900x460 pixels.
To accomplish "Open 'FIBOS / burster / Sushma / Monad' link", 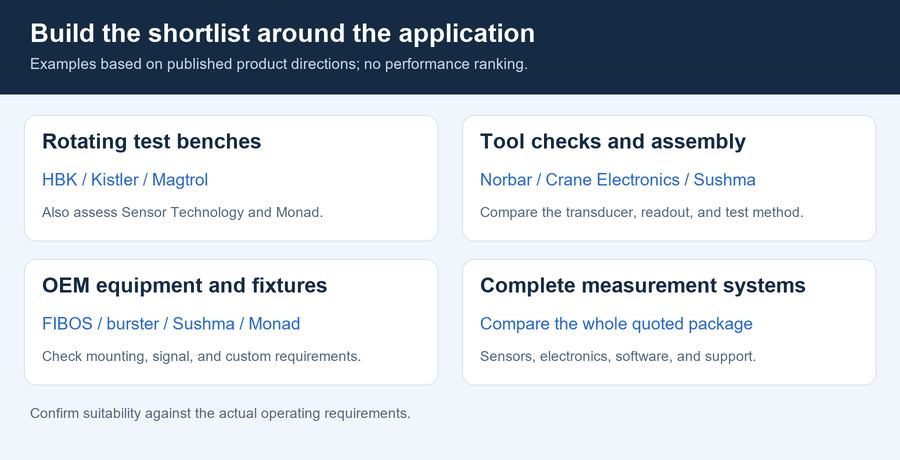I will [x=171, y=324].
